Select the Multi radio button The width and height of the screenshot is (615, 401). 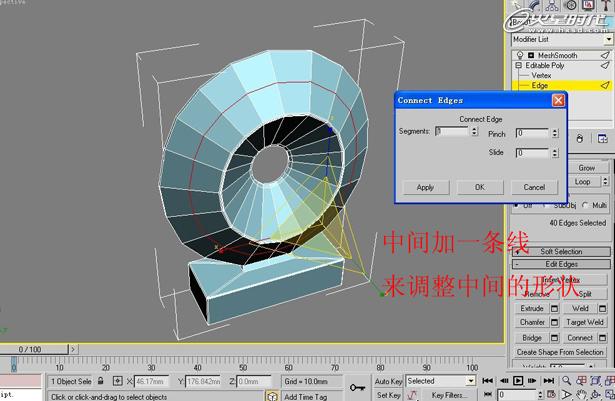click(x=585, y=205)
